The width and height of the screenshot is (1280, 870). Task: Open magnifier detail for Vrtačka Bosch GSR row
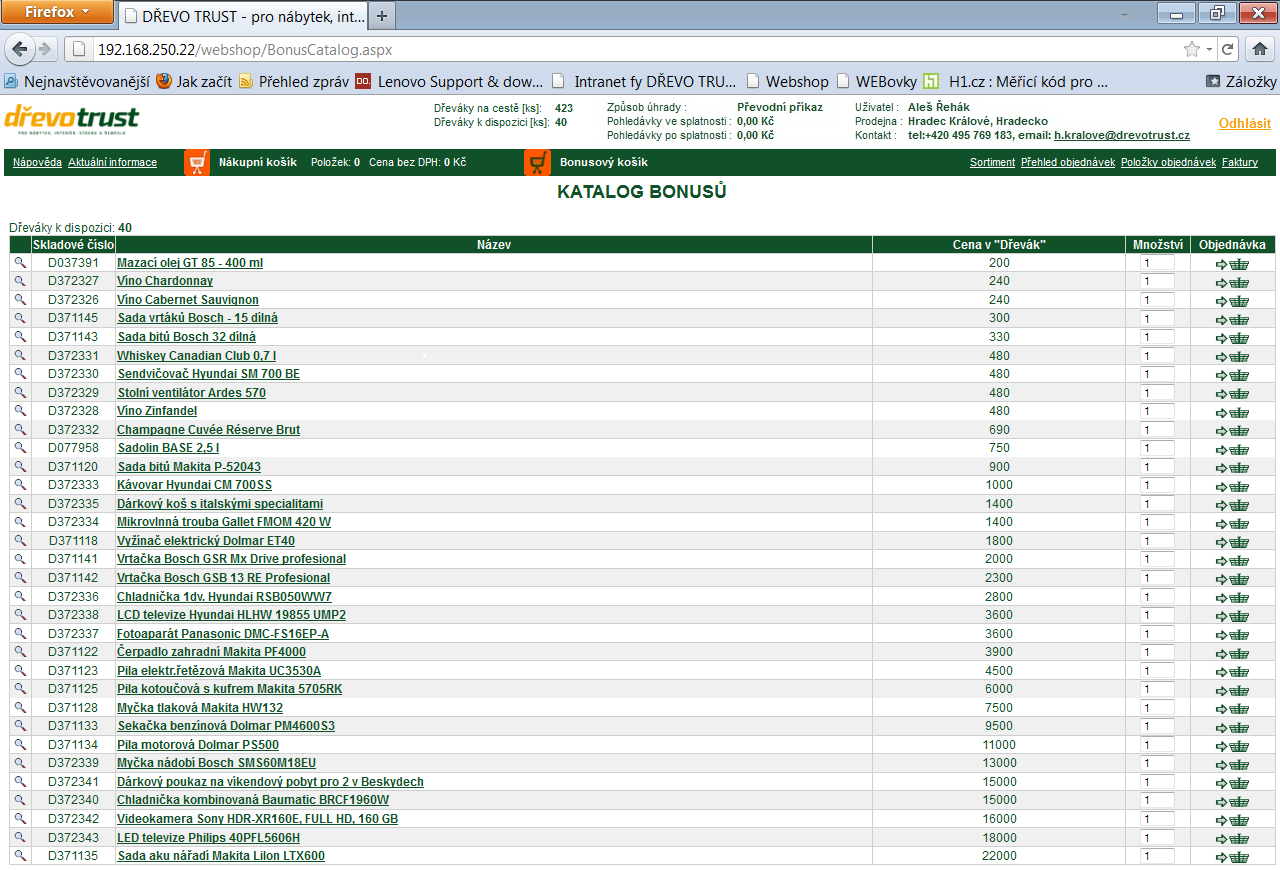[20, 559]
